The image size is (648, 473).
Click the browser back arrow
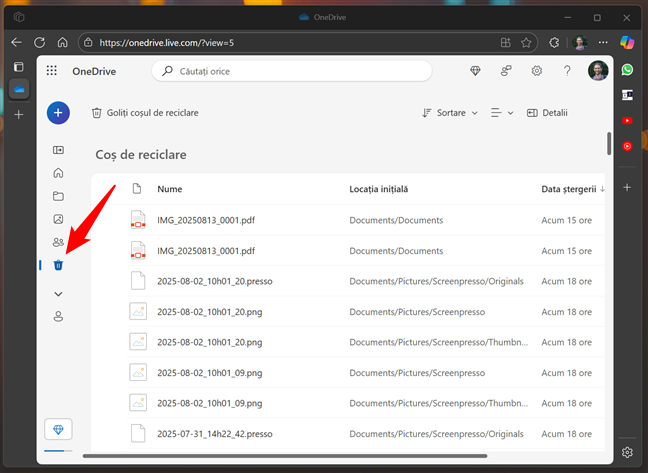point(17,42)
